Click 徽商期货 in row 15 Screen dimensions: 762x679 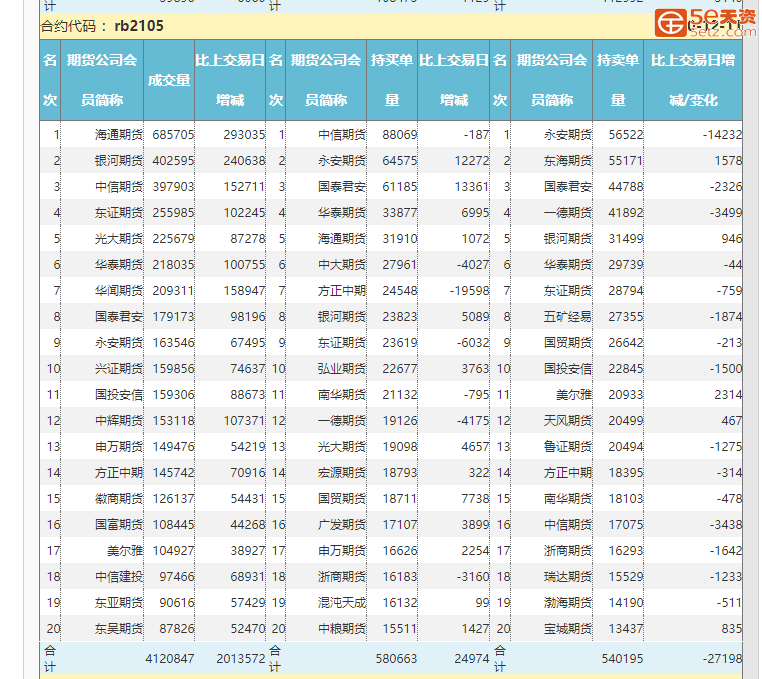(119, 499)
